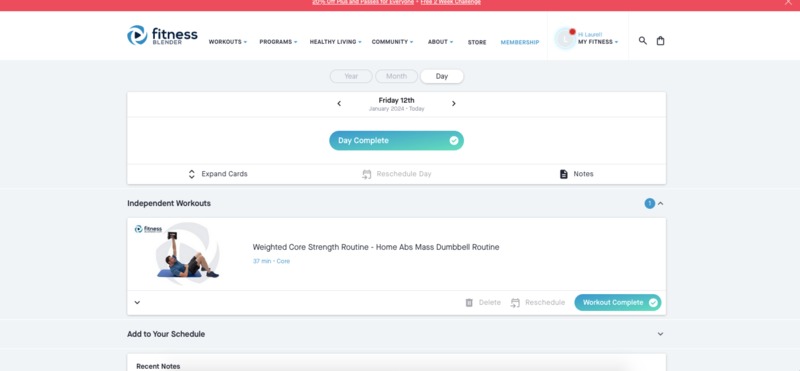Click the Delete trash icon on workout card
This screenshot has height=371, width=800.
pos(469,303)
